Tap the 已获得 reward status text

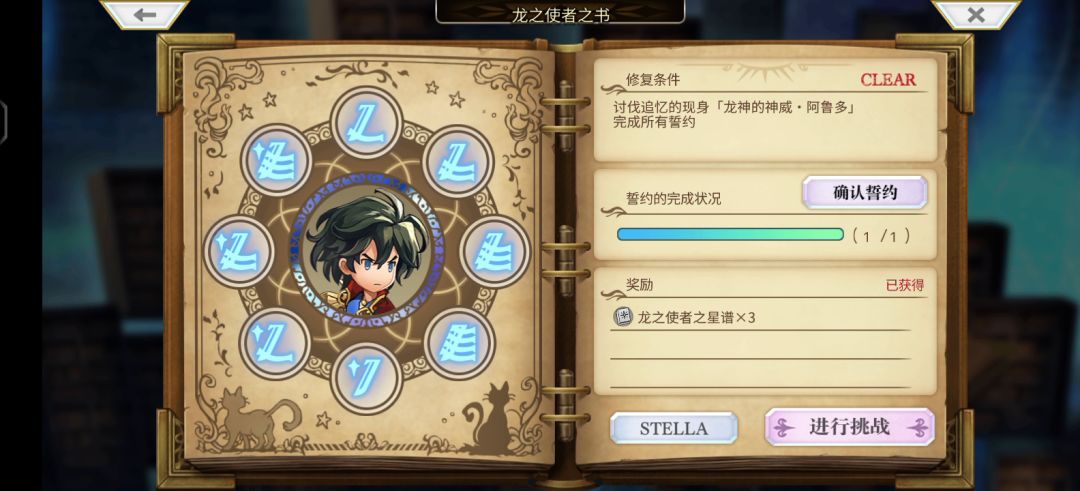(x=904, y=285)
